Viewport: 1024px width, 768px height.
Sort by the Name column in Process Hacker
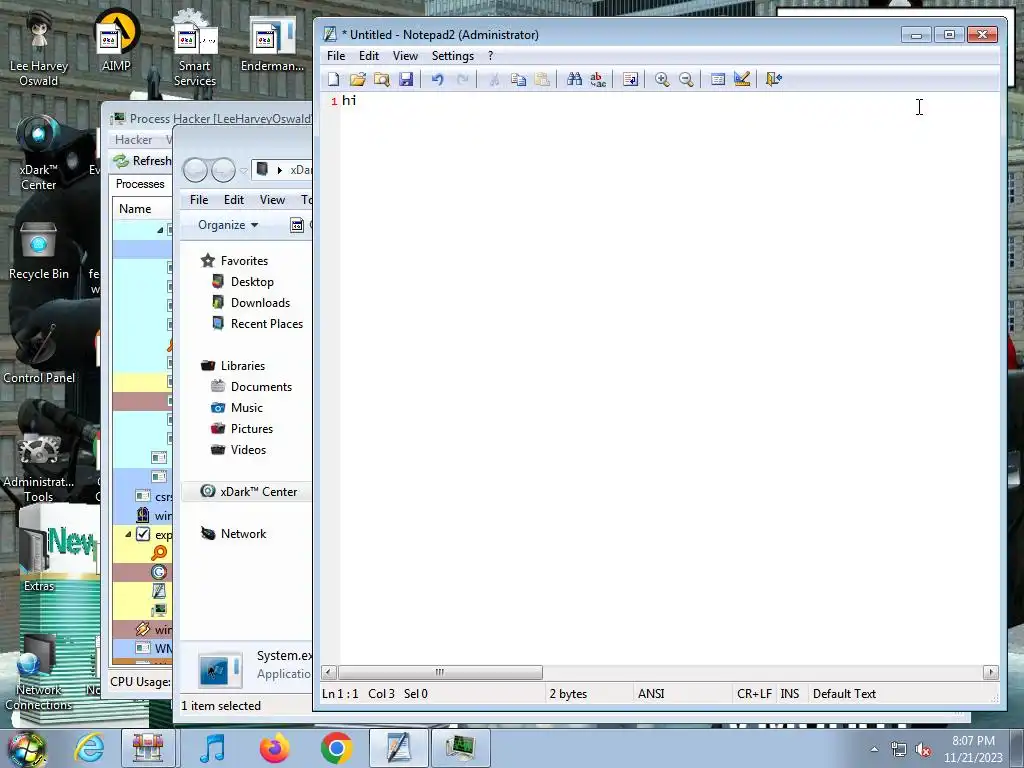click(135, 209)
